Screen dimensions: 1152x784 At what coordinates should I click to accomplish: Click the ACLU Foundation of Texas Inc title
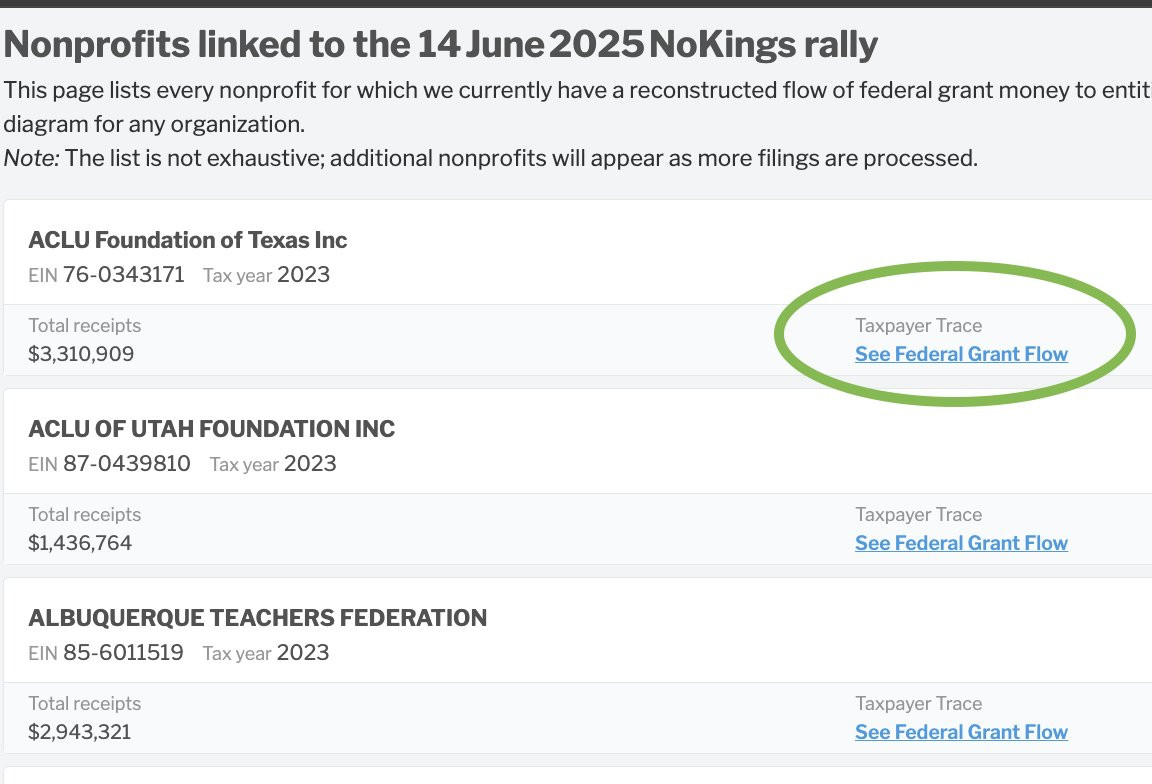click(x=188, y=240)
